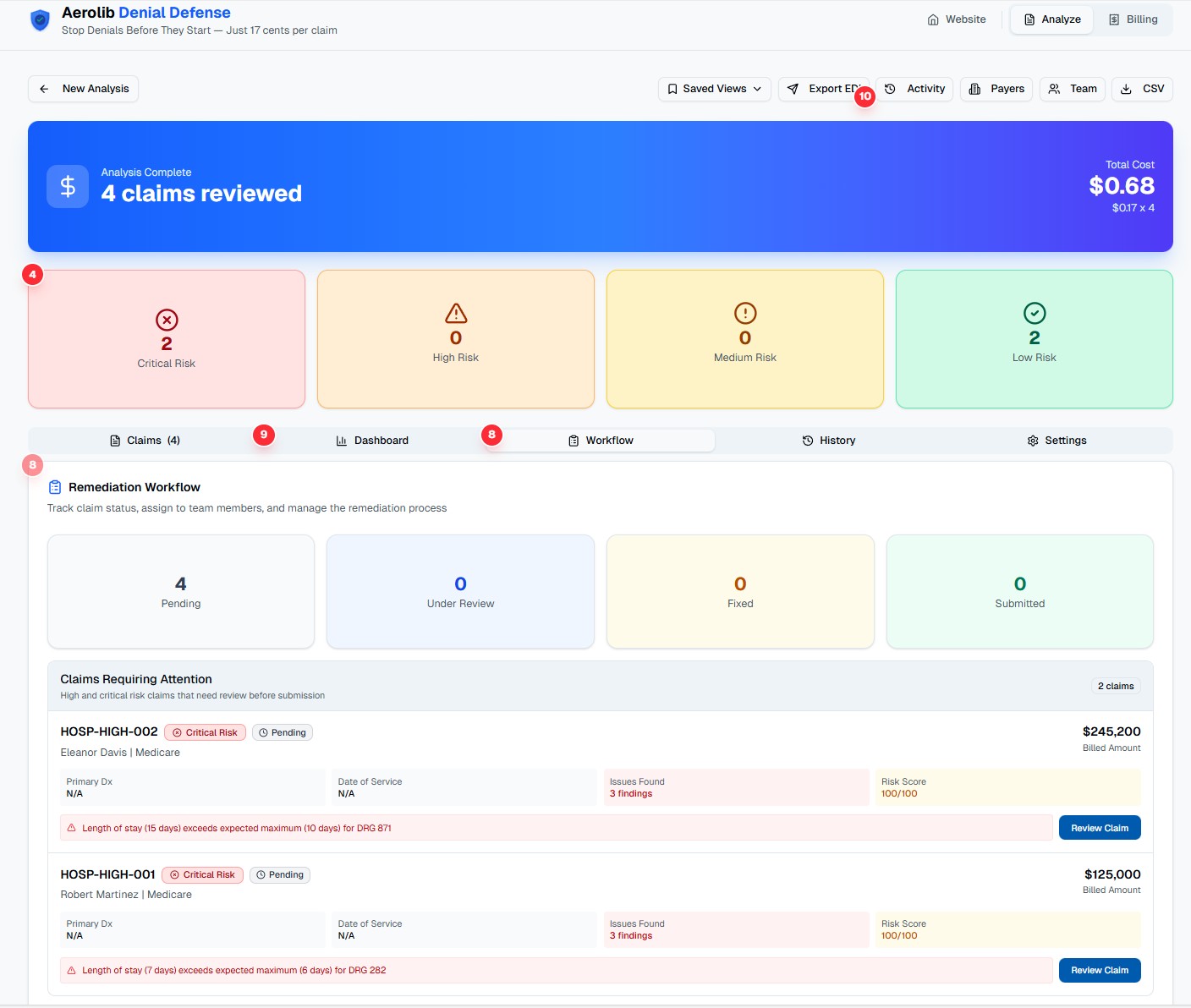
Task: Switch to the History tab
Action: [828, 440]
